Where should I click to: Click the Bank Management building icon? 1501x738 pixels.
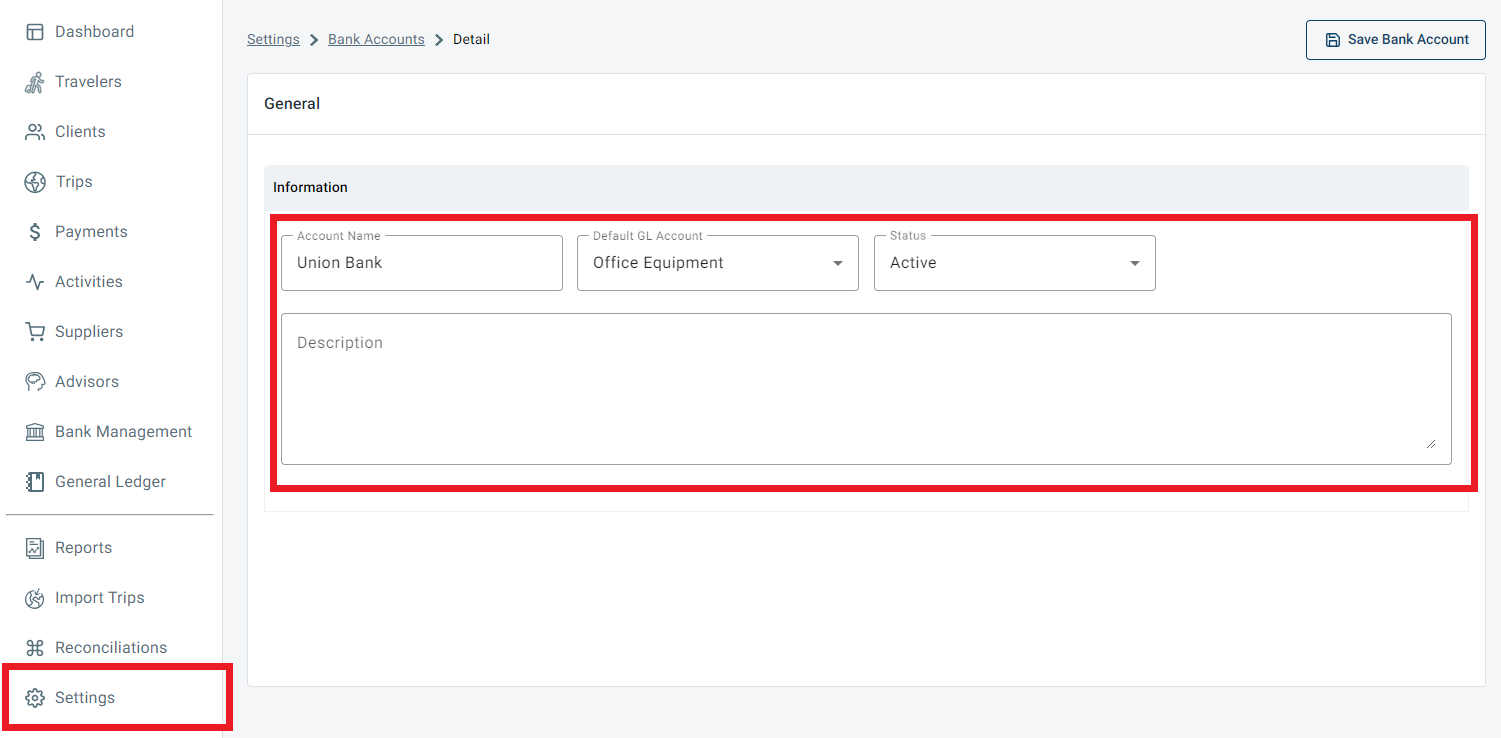click(x=35, y=432)
